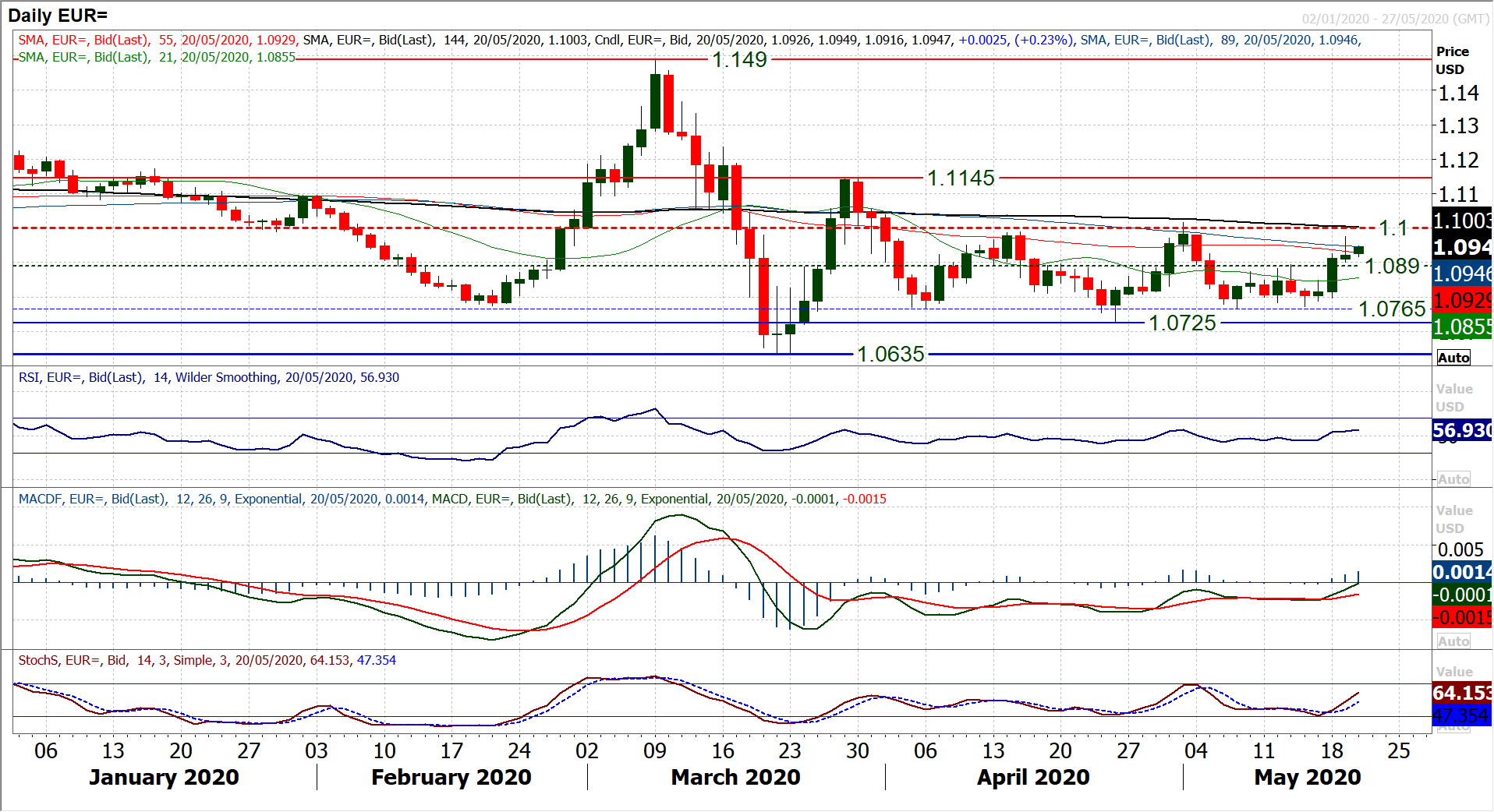Image resolution: width=1494 pixels, height=812 pixels.
Task: Click the 1.0635 support level label
Action: click(x=890, y=354)
